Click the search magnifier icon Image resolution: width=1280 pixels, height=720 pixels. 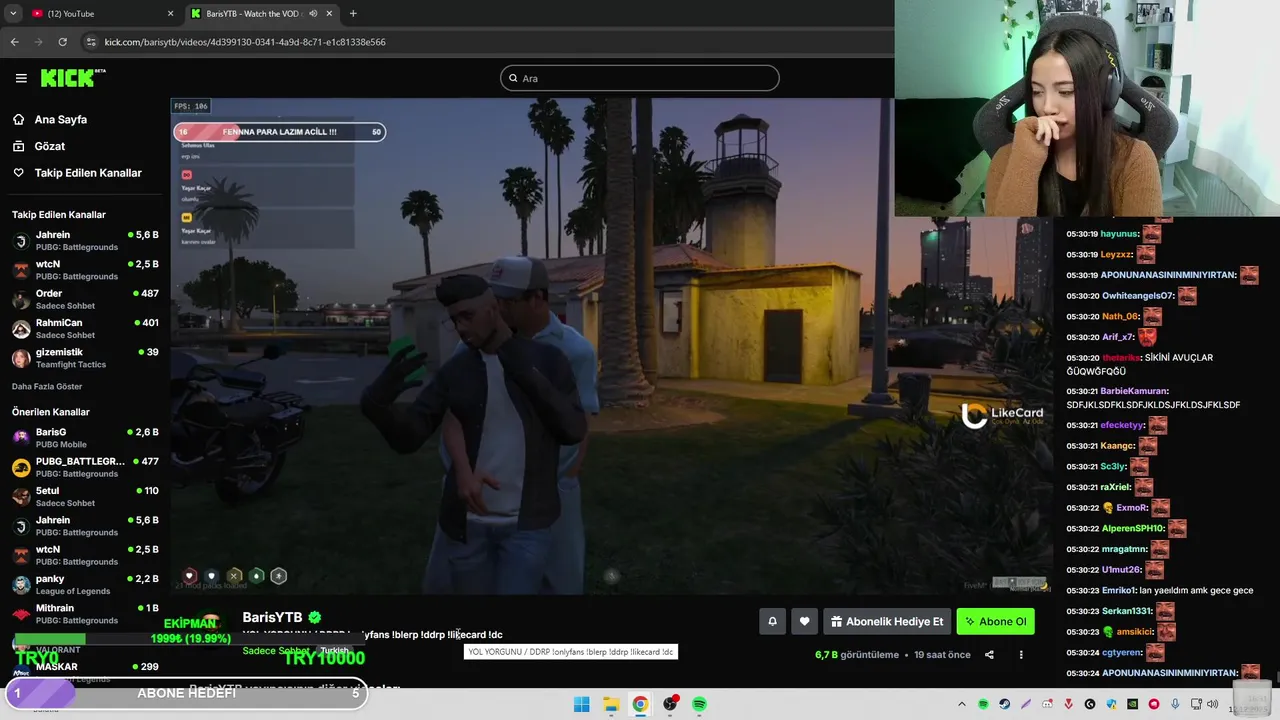513,78
